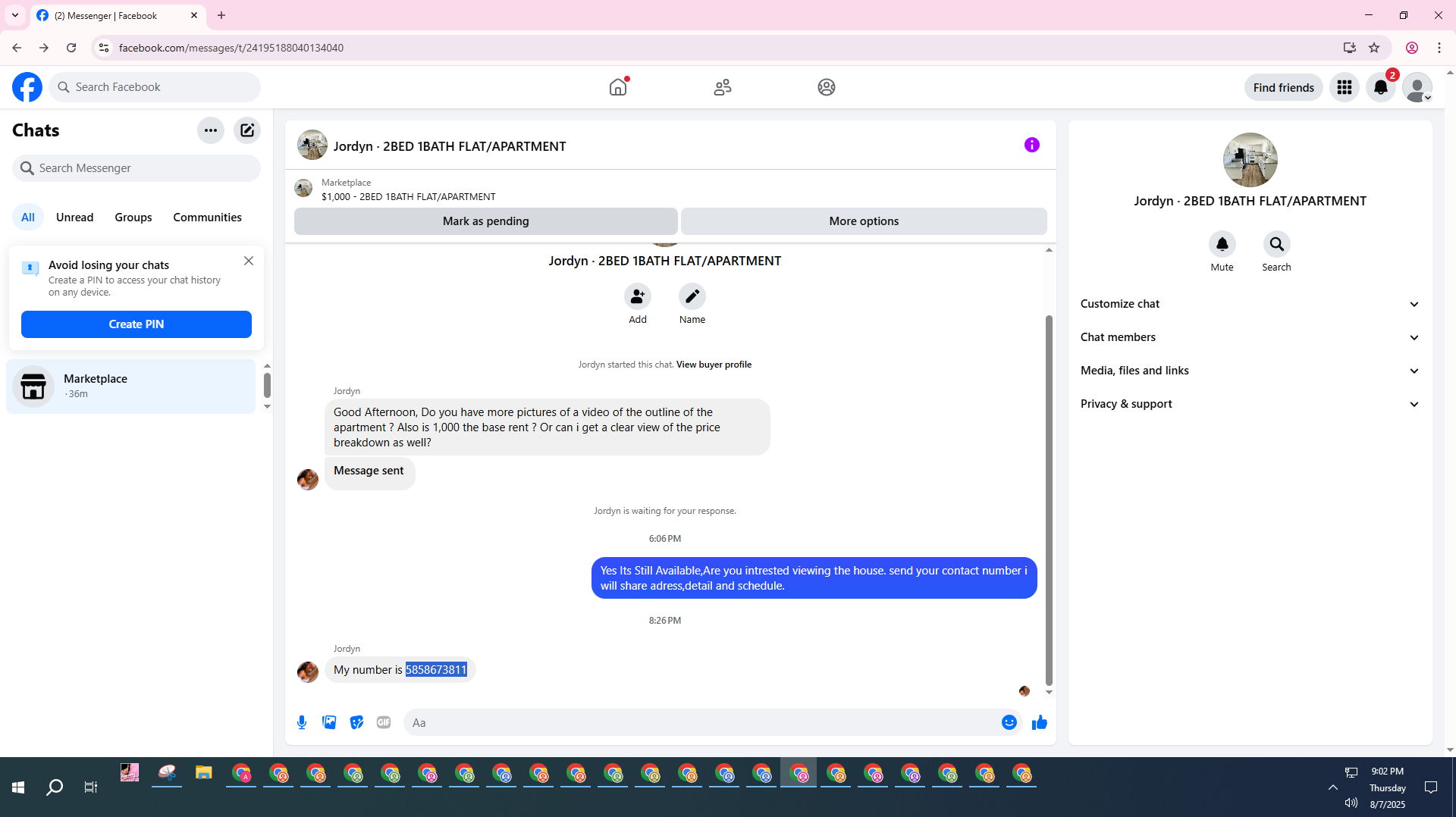
Task: Open the Chrome three-dot menu
Action: [x=1439, y=48]
